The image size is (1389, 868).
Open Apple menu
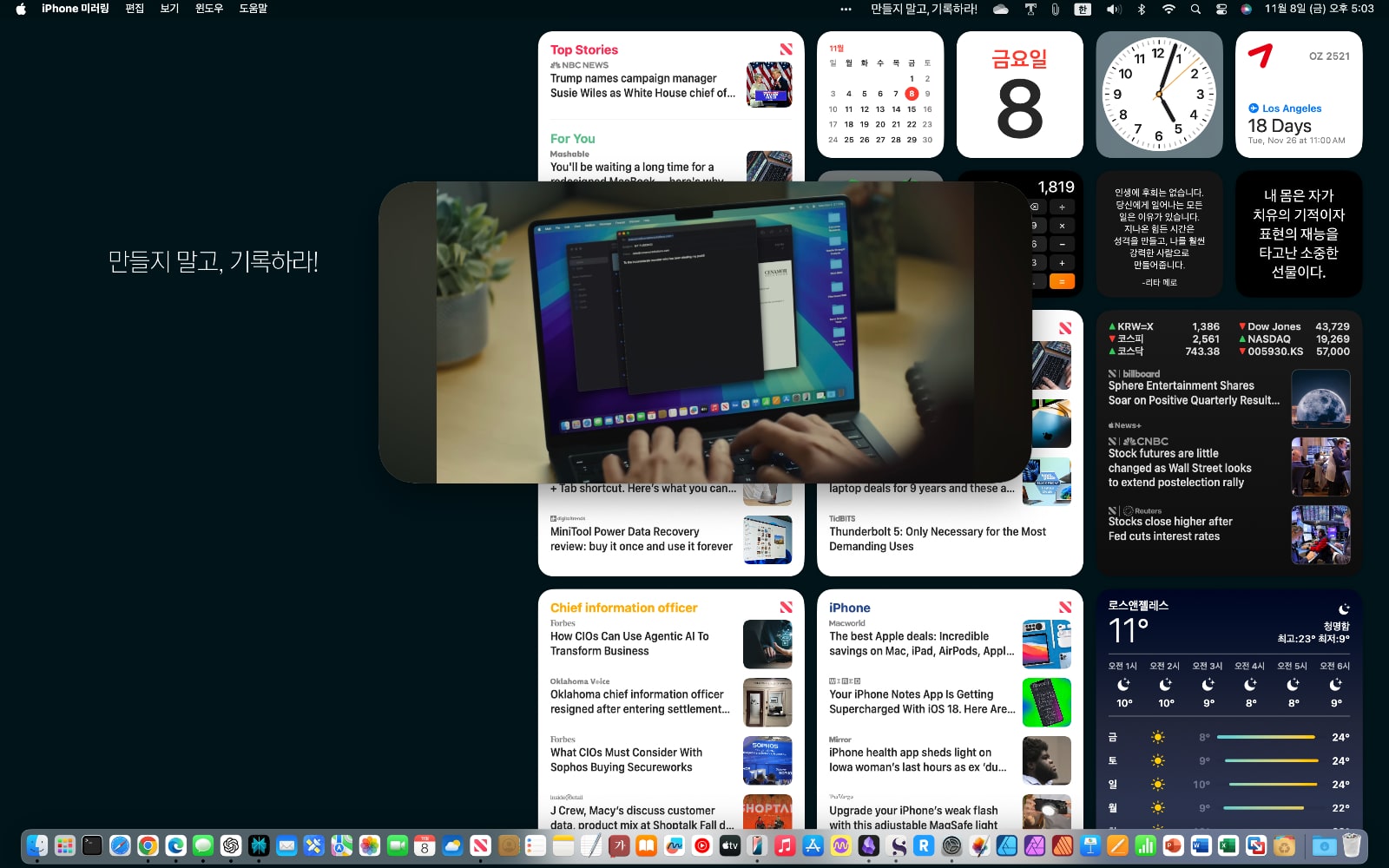coord(21,9)
